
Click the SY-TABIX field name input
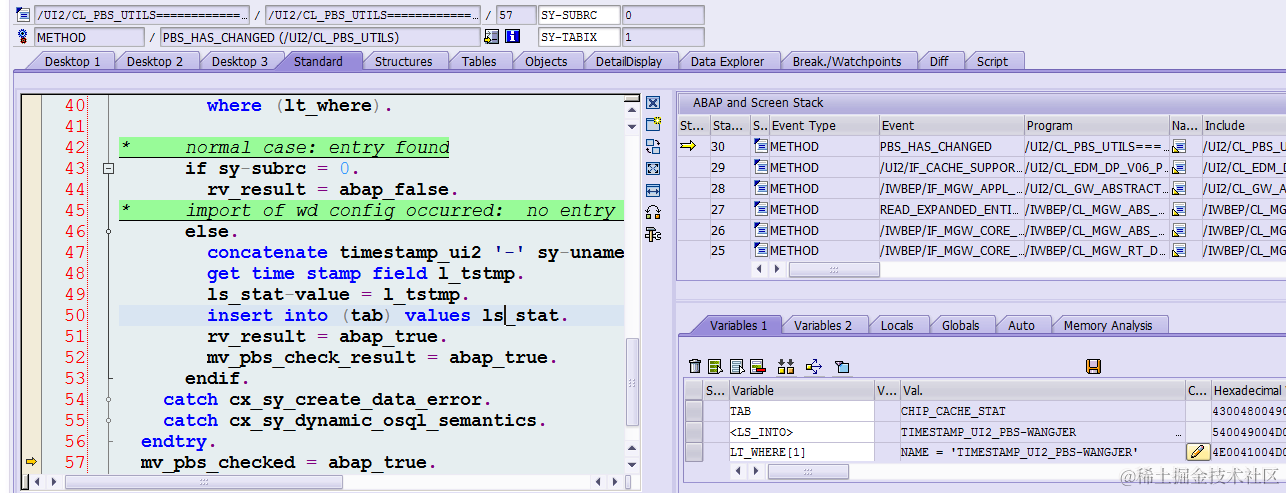point(578,37)
